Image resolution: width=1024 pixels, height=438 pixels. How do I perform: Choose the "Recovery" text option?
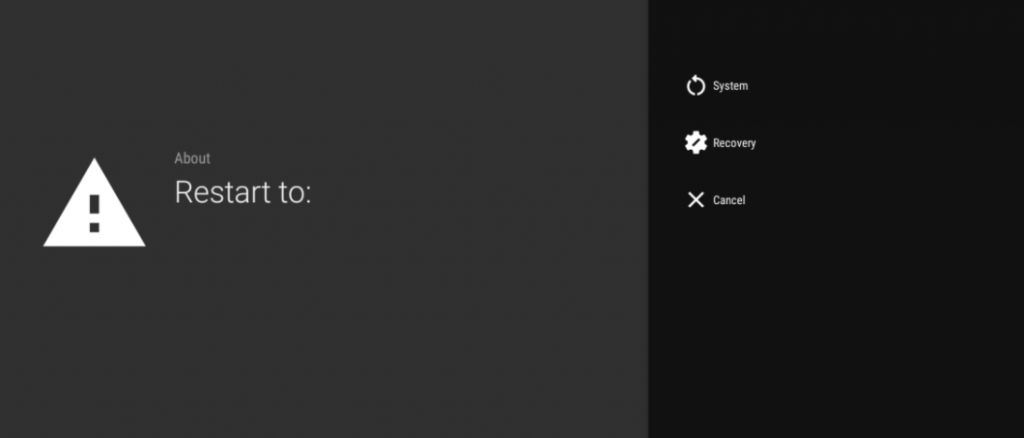point(734,143)
